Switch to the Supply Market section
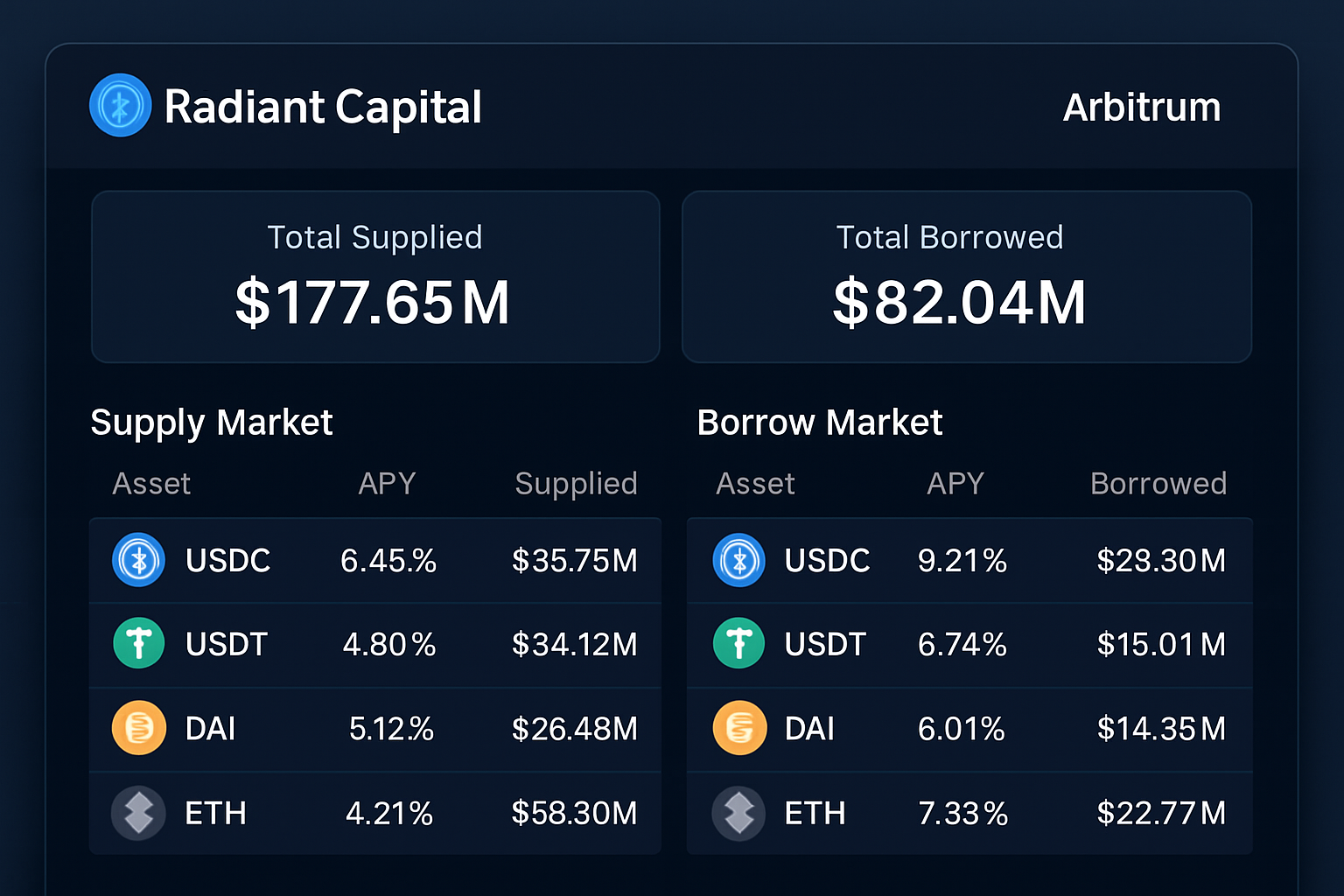Viewport: 1344px width, 896px height. pyautogui.click(x=211, y=422)
